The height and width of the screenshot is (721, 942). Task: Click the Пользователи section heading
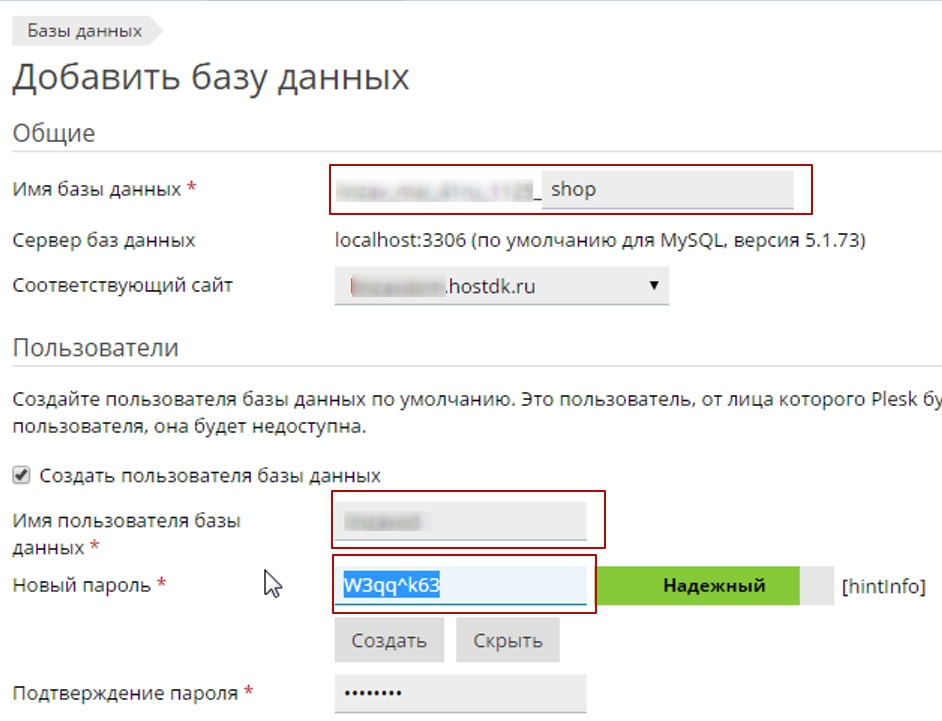click(x=95, y=348)
